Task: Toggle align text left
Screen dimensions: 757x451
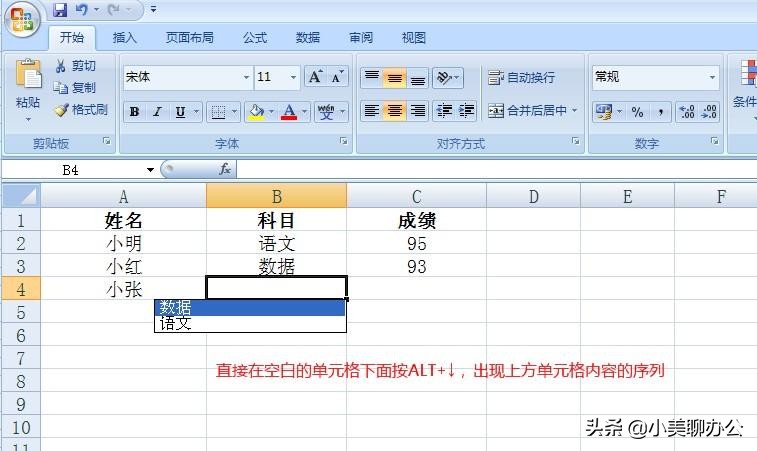Action: pos(372,111)
